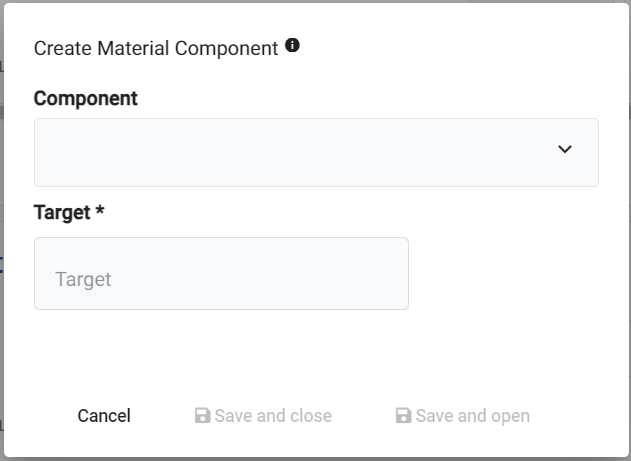Click the Save and close button
The height and width of the screenshot is (461, 631).
(263, 416)
